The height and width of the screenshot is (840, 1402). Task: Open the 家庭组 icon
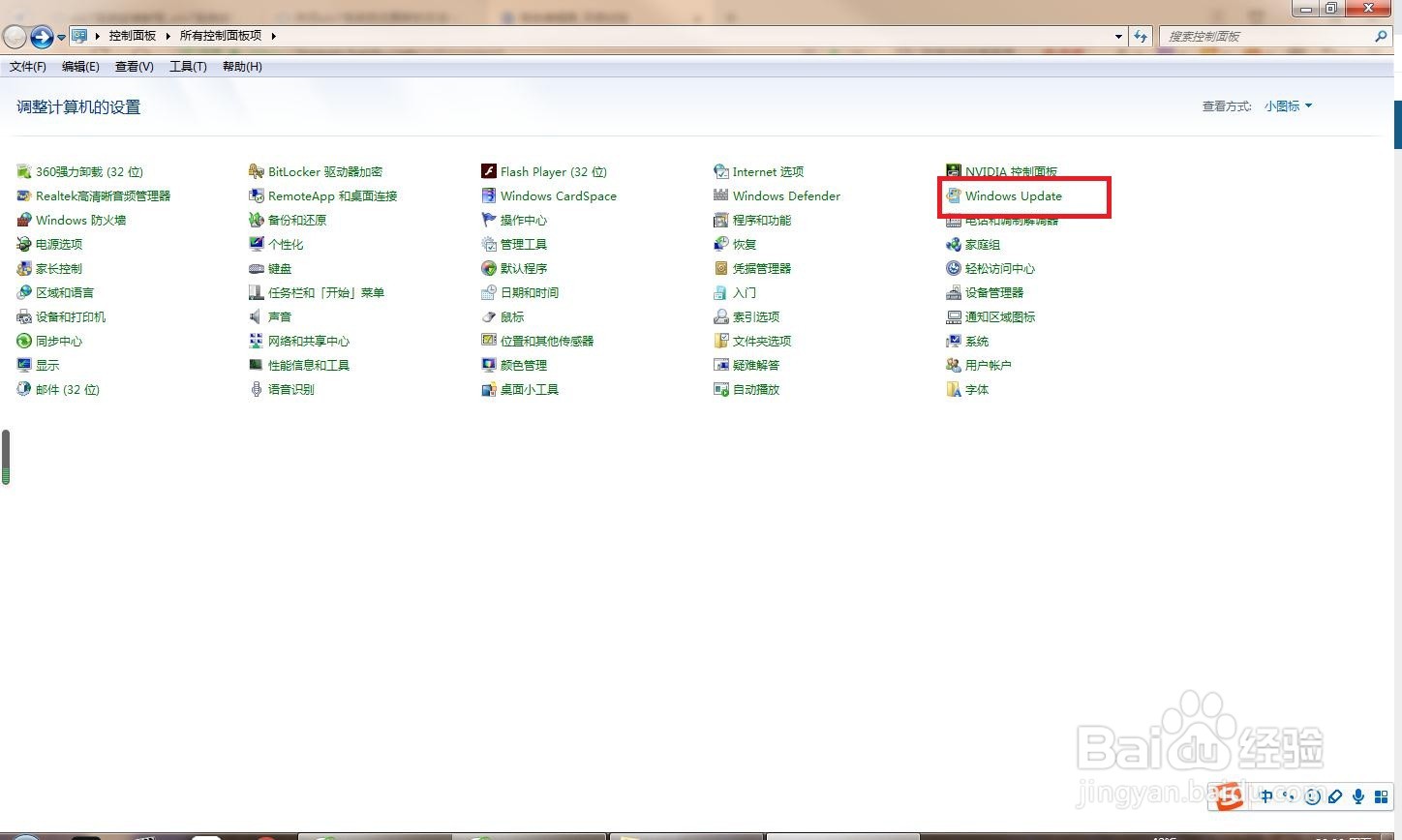pos(954,244)
